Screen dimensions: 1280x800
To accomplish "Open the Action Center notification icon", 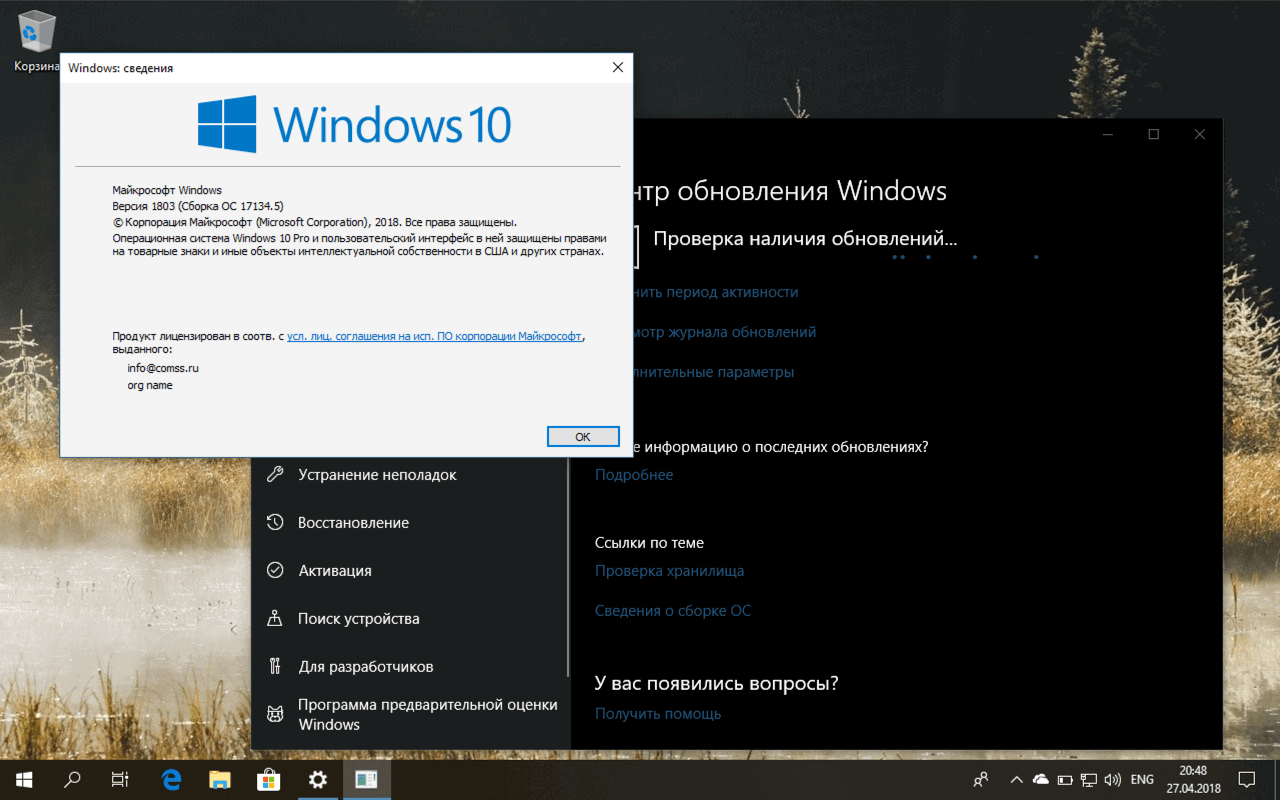I will click(x=1246, y=779).
